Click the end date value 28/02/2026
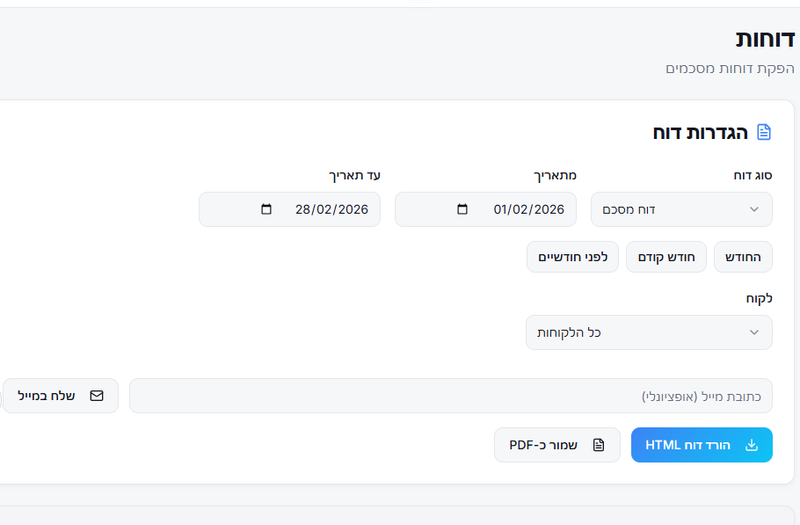800x525 pixels. 332,210
